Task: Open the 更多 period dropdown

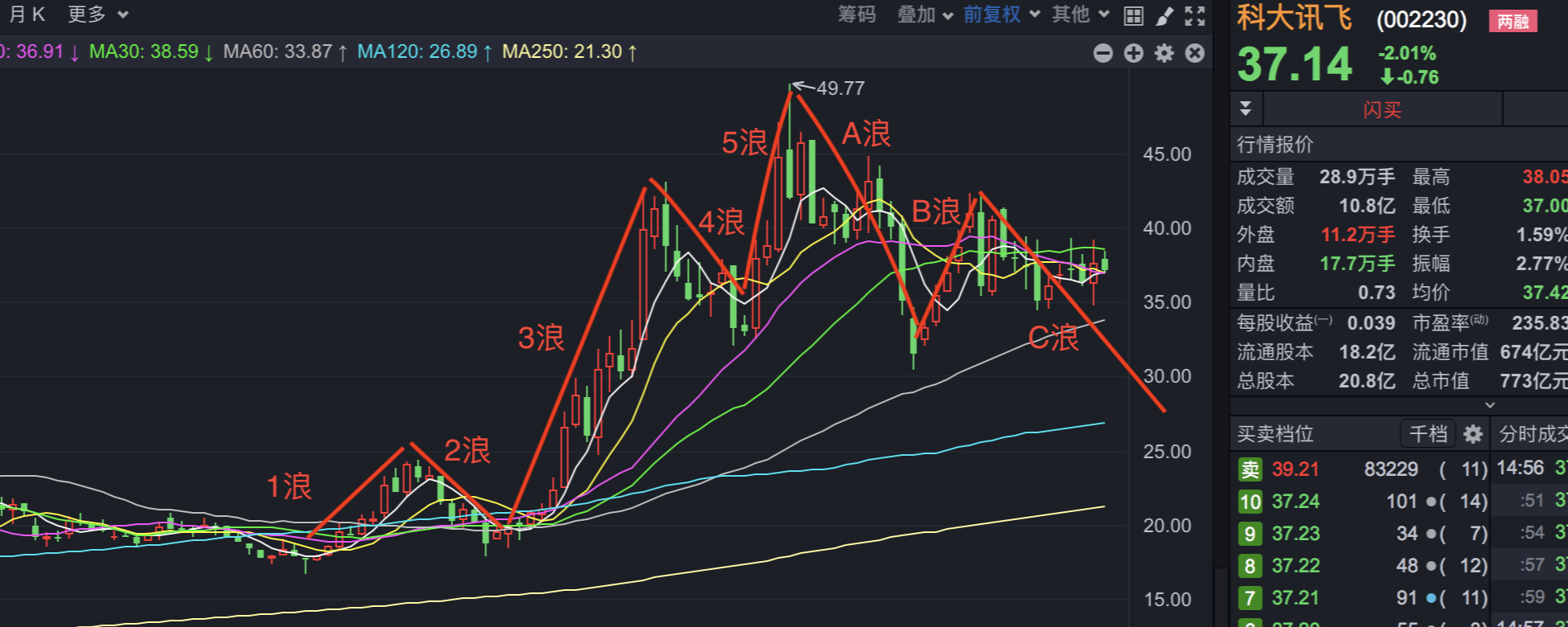Action: [x=97, y=14]
